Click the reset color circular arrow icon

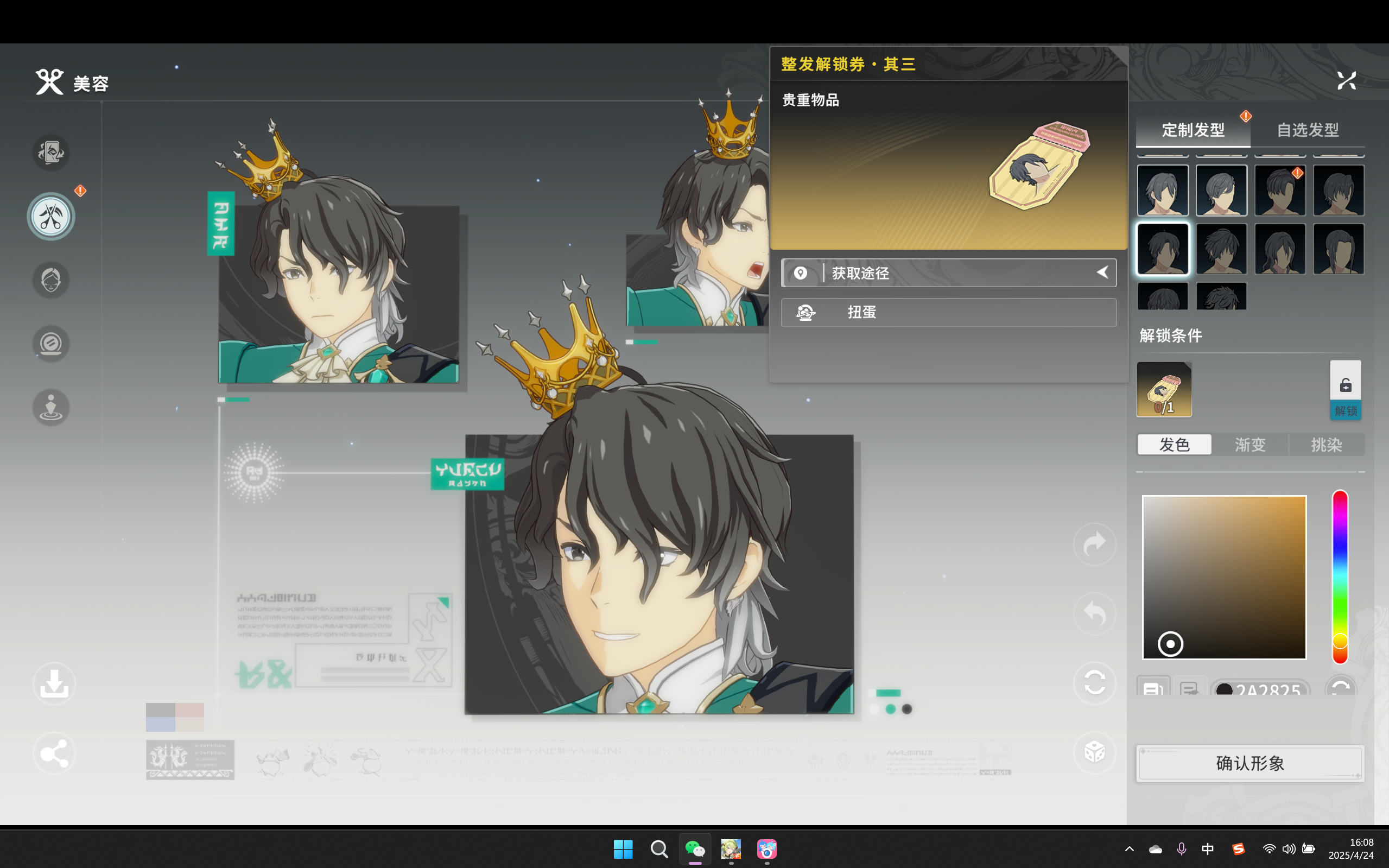[x=1341, y=687]
